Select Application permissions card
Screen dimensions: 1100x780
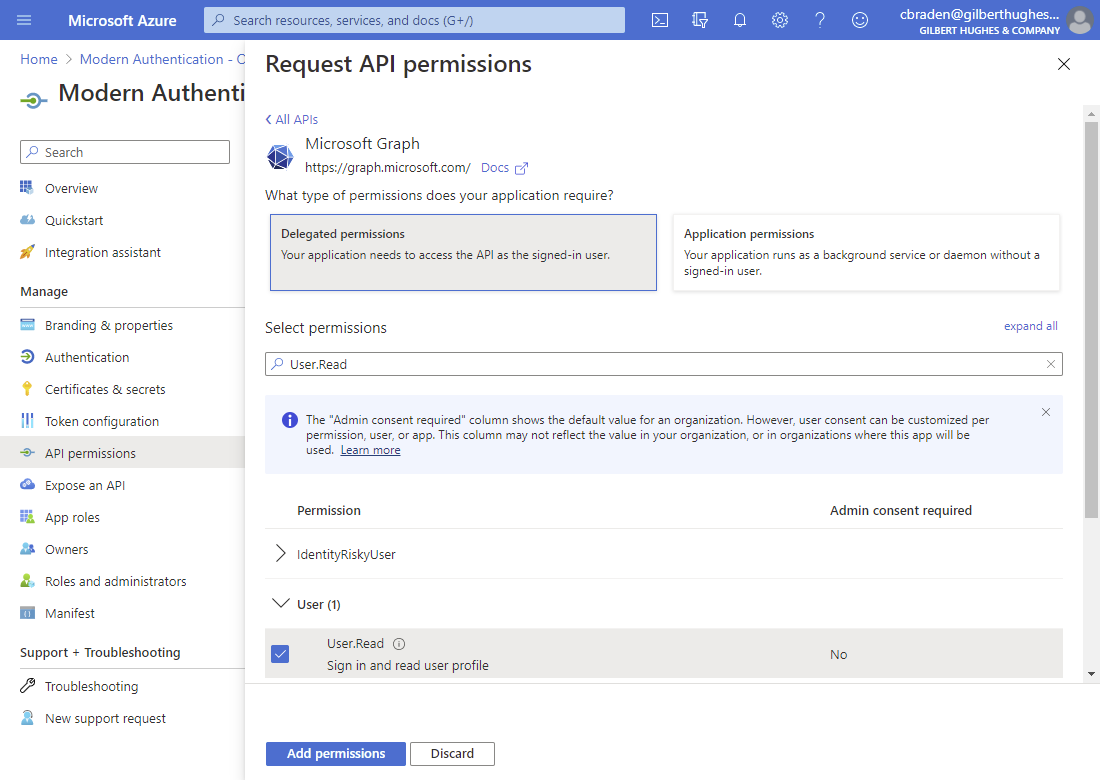866,253
